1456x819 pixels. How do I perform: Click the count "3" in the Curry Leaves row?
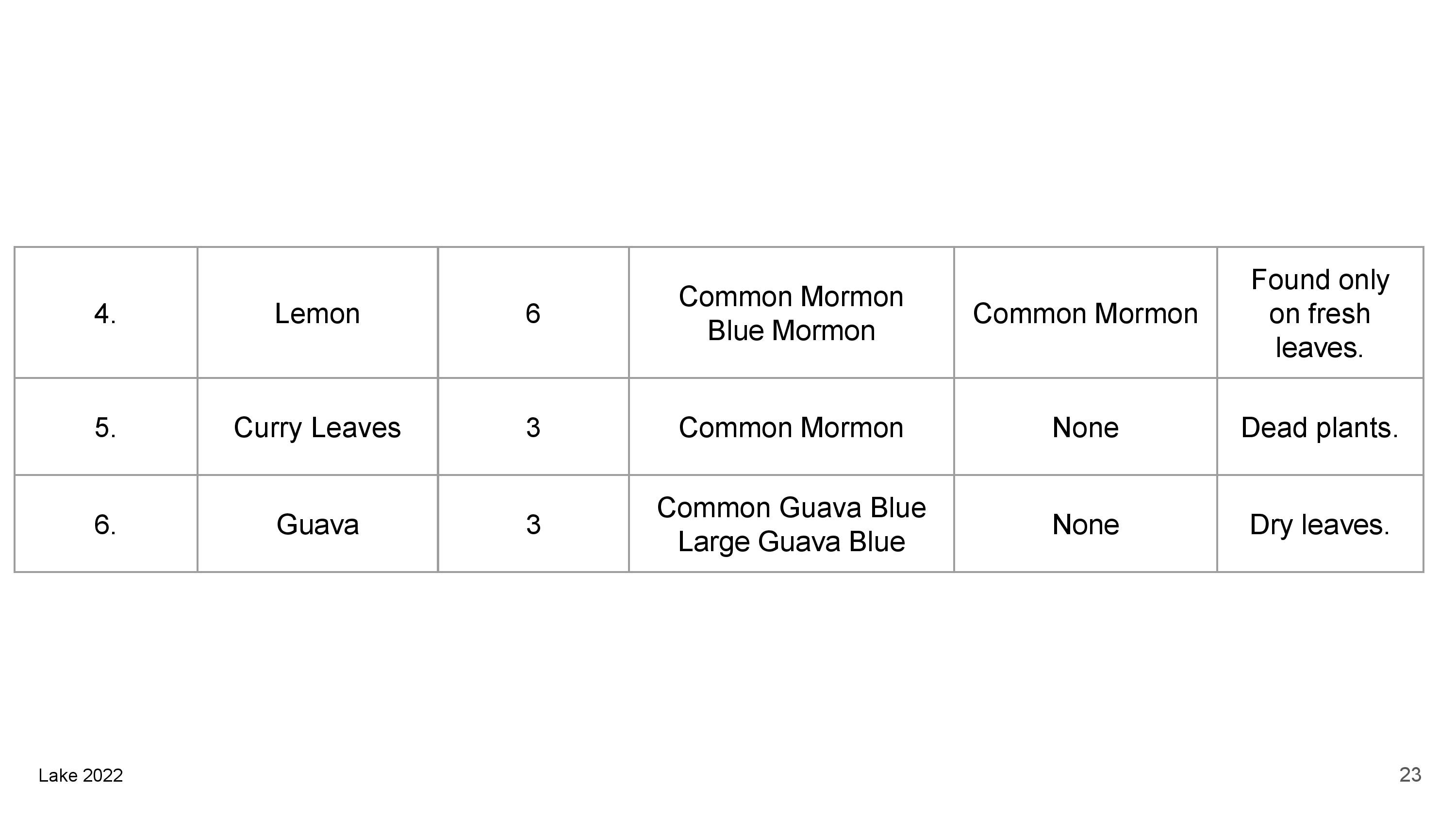[x=532, y=428]
